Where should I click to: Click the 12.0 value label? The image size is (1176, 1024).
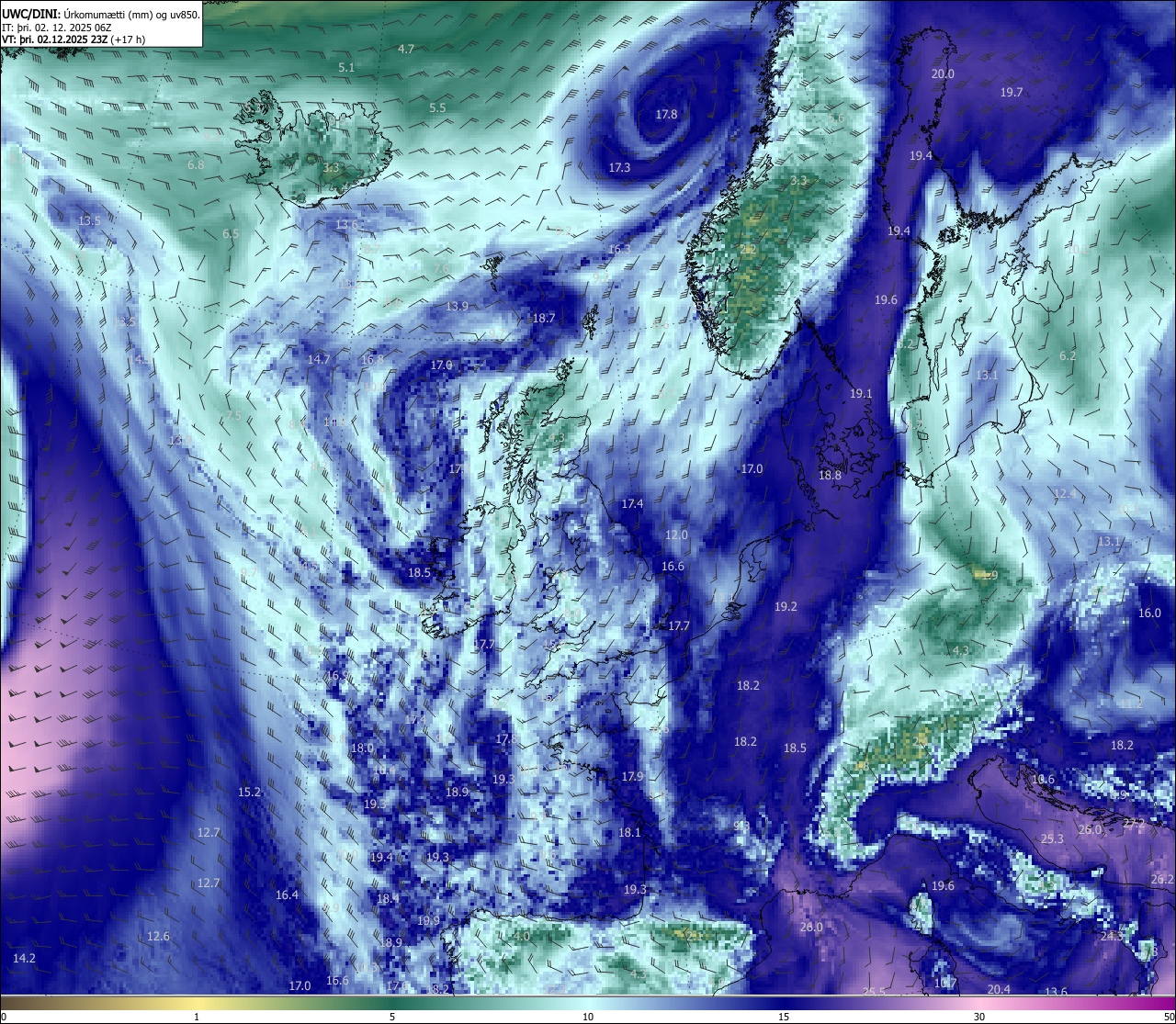click(676, 535)
